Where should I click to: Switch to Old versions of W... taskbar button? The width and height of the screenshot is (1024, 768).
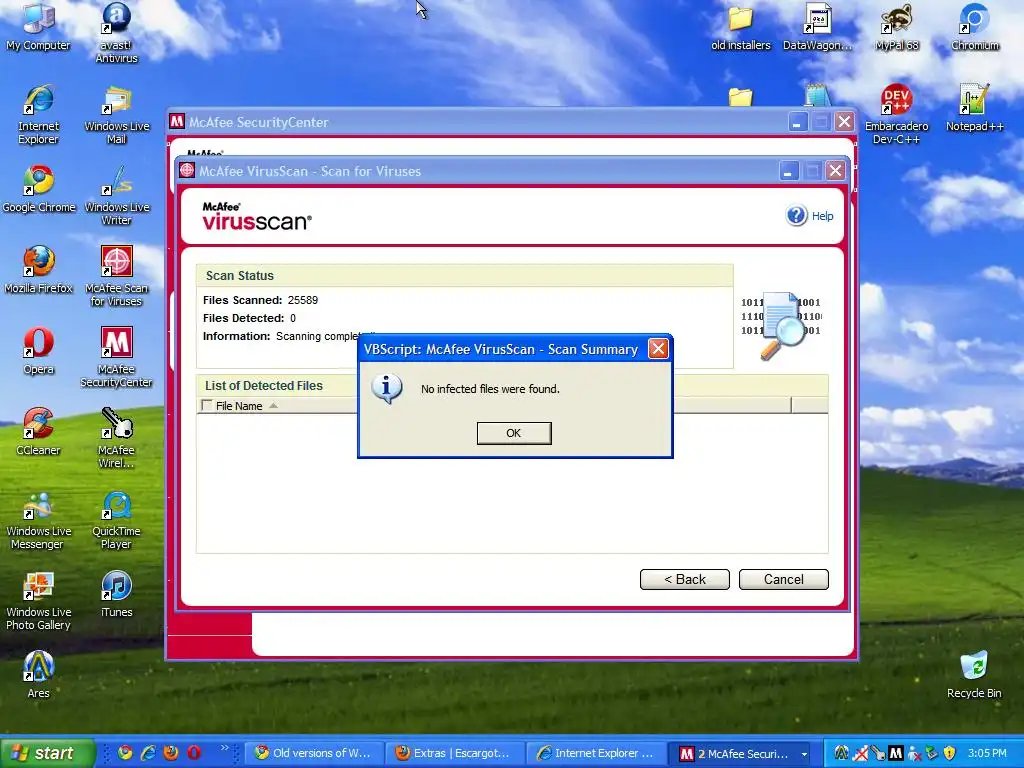point(314,753)
